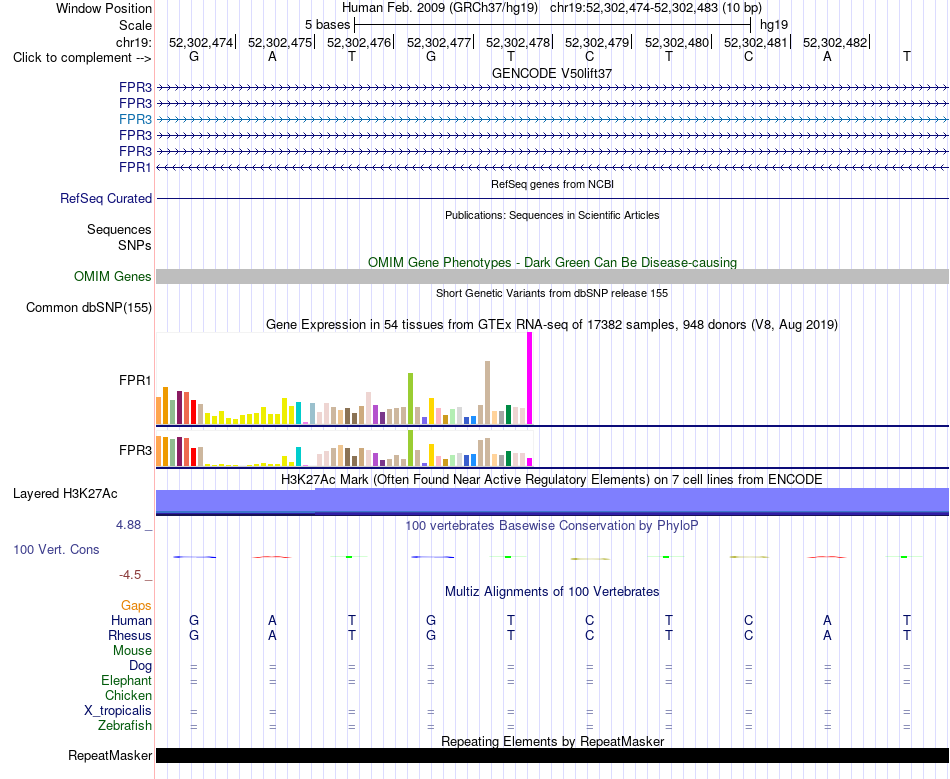Click the tall yellow-green bar in FPR1 expression chart
This screenshot has width=950, height=779.
point(411,399)
